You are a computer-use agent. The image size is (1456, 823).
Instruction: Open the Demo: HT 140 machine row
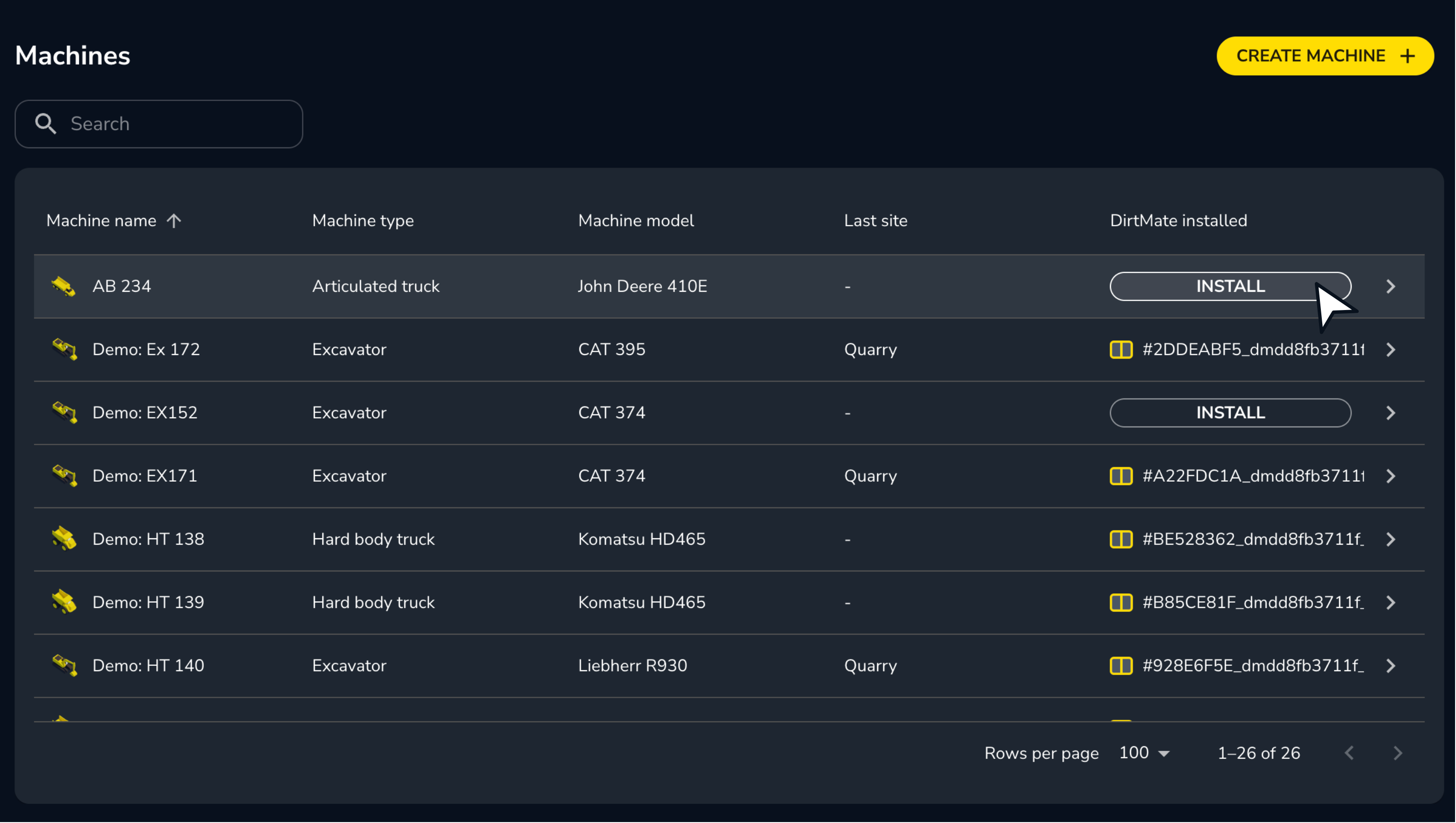click(148, 665)
